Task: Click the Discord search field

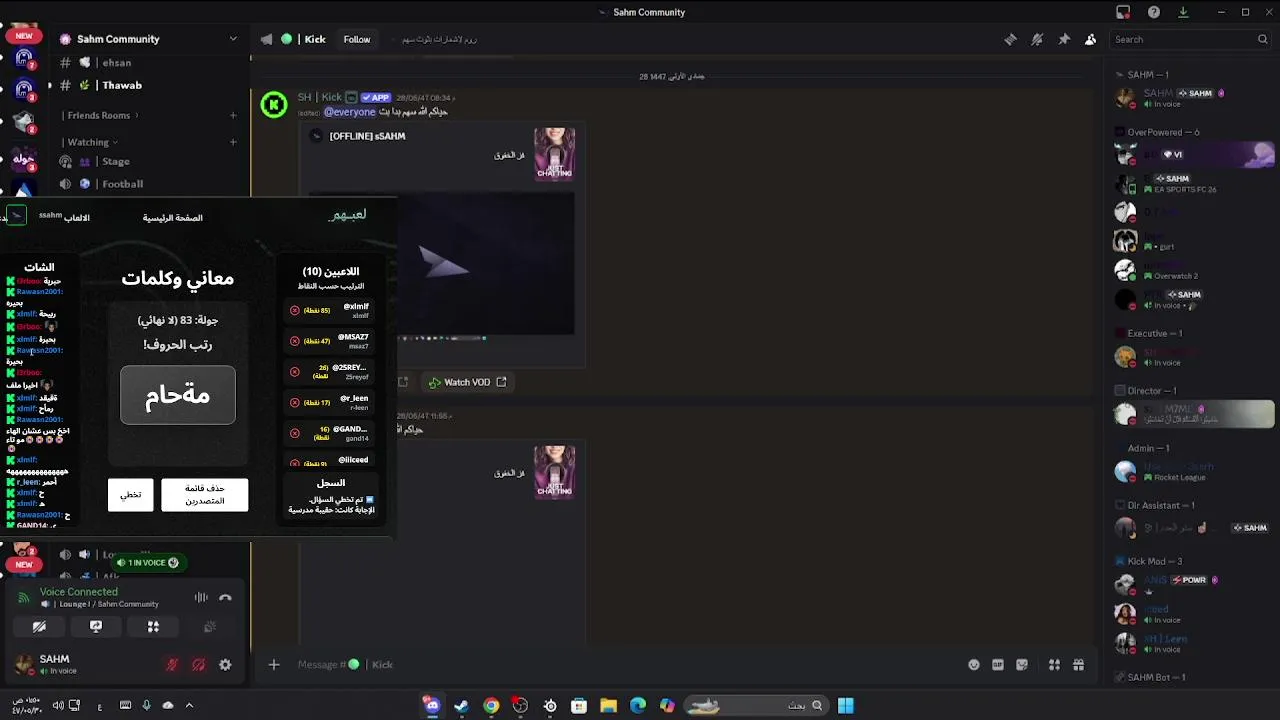Action: [1190, 39]
